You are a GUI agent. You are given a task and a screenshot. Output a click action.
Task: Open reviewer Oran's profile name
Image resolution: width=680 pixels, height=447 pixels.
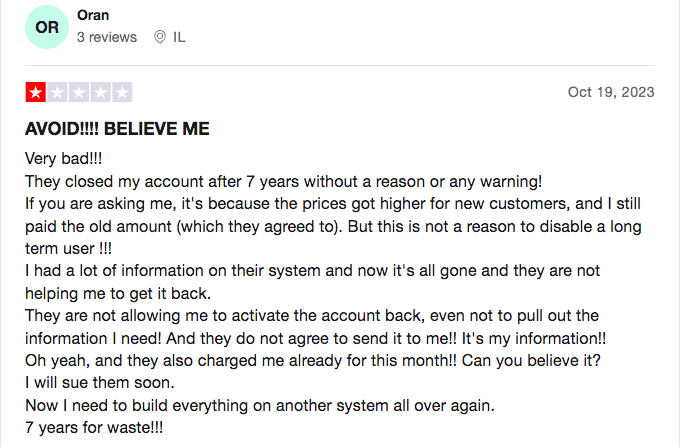point(93,15)
